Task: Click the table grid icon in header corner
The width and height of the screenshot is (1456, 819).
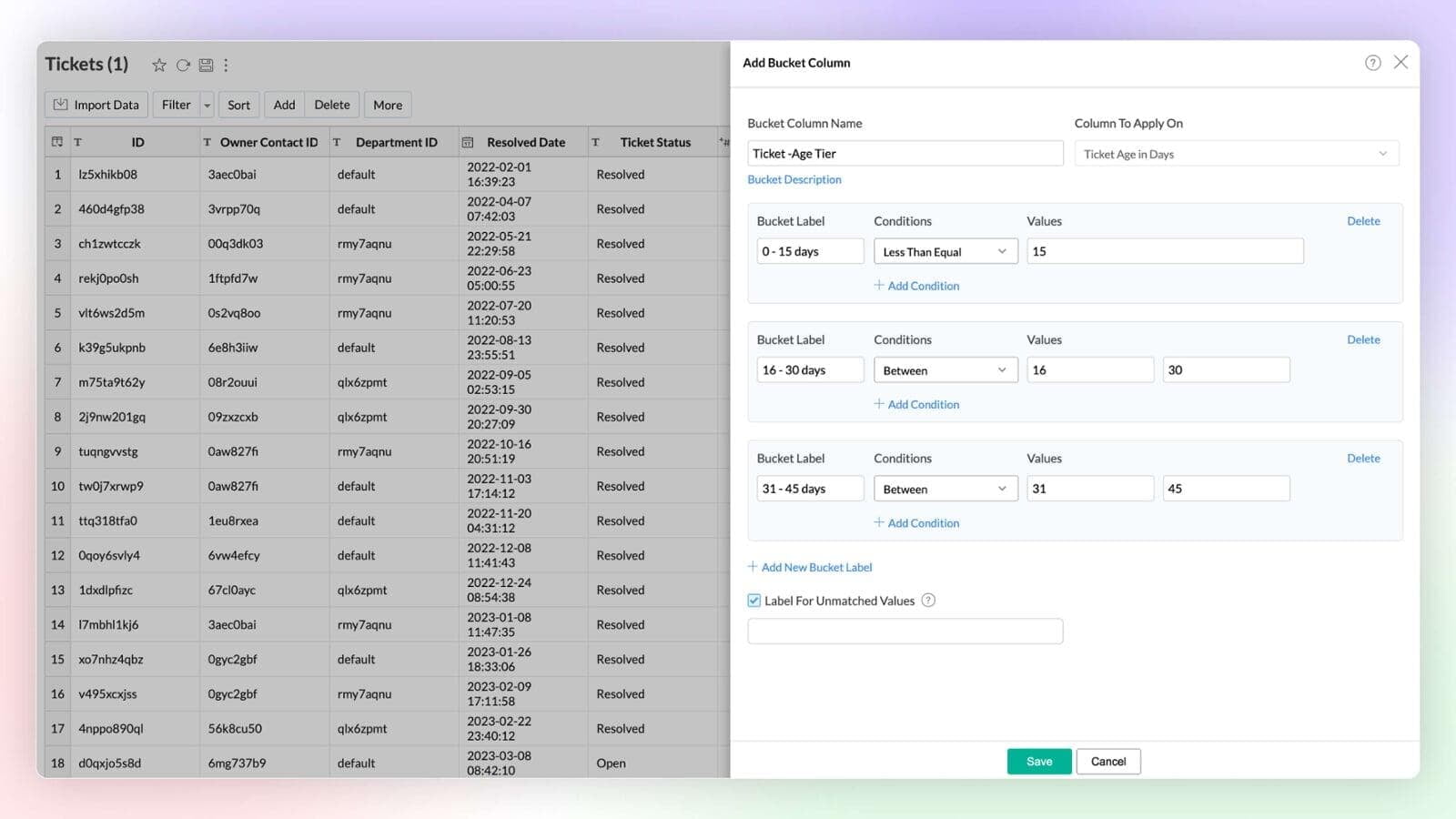Action: point(57,143)
